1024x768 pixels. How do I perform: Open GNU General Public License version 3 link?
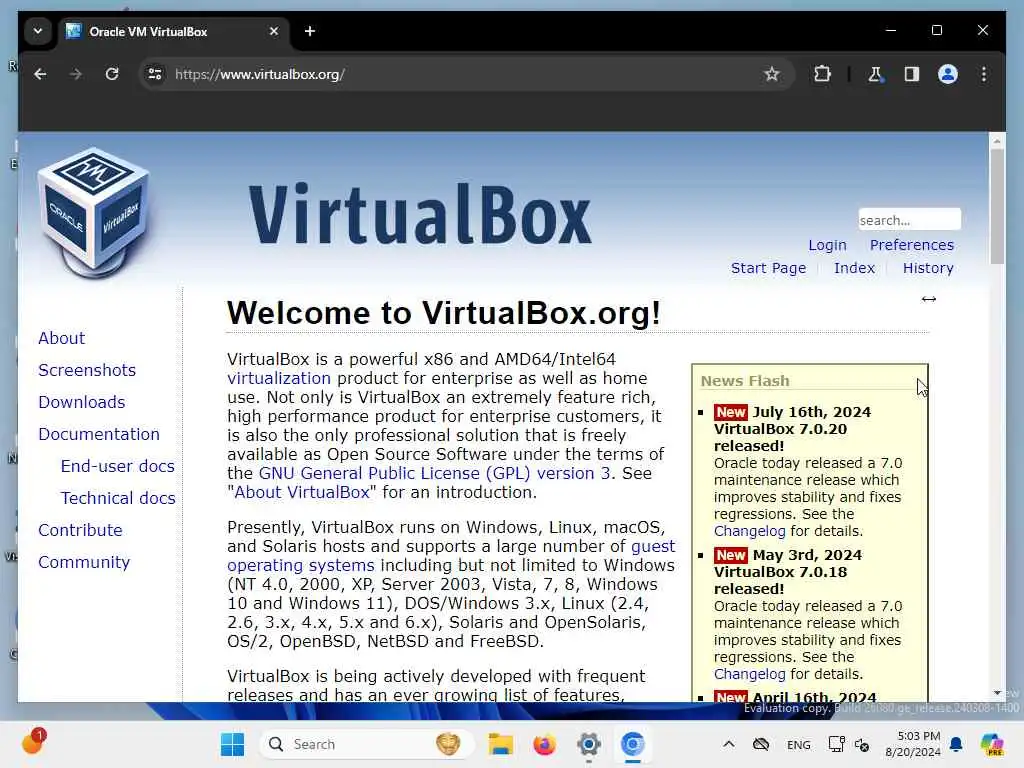click(x=434, y=473)
